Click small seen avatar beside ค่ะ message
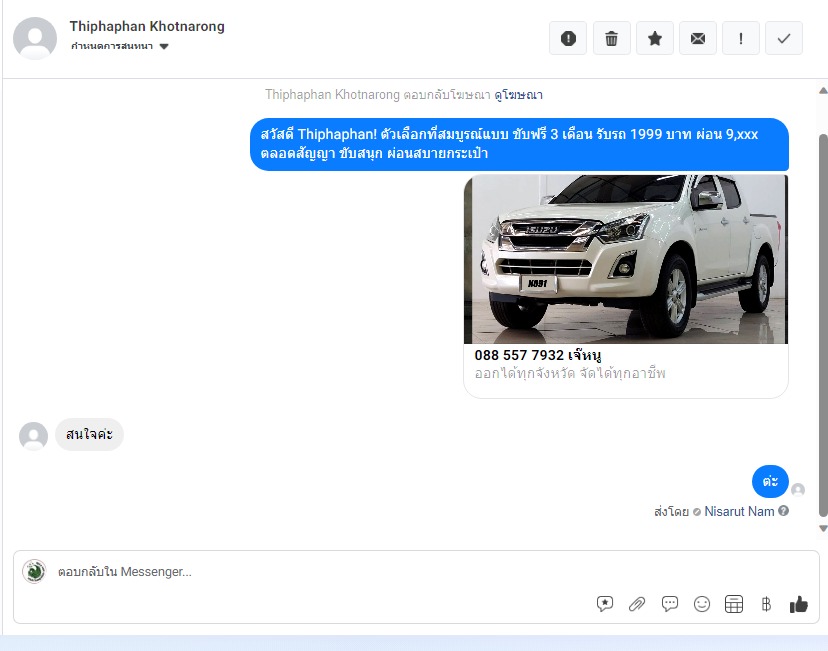 pyautogui.click(x=798, y=490)
